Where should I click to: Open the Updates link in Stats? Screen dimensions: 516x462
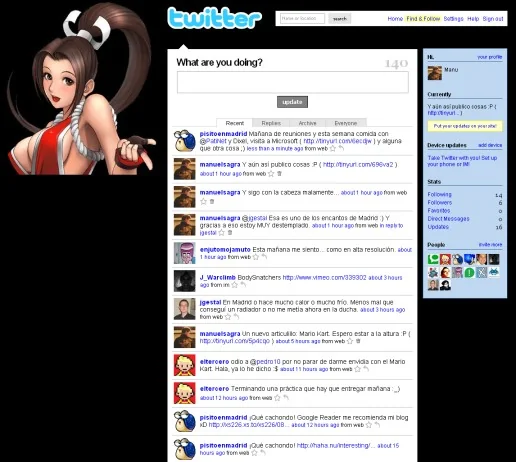point(438,227)
